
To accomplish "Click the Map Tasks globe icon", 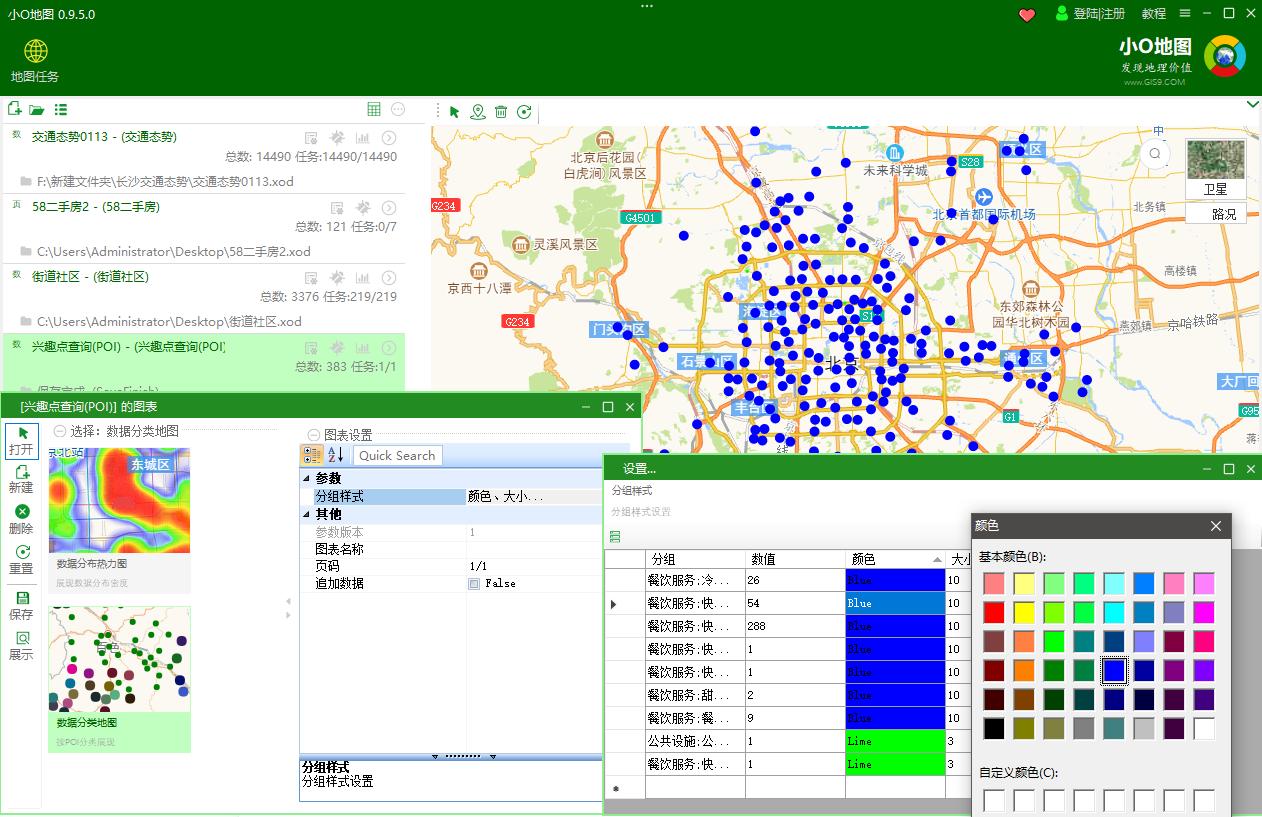I will point(36,52).
